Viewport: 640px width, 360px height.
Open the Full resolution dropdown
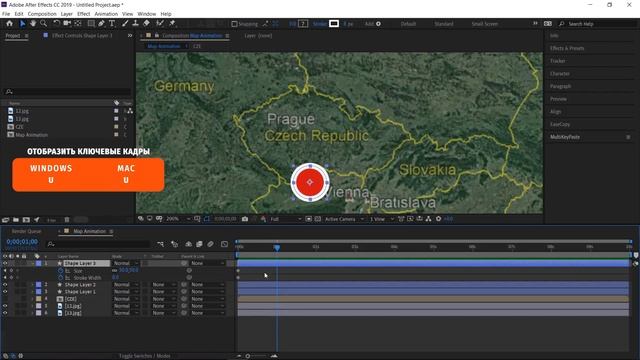click(x=286, y=219)
